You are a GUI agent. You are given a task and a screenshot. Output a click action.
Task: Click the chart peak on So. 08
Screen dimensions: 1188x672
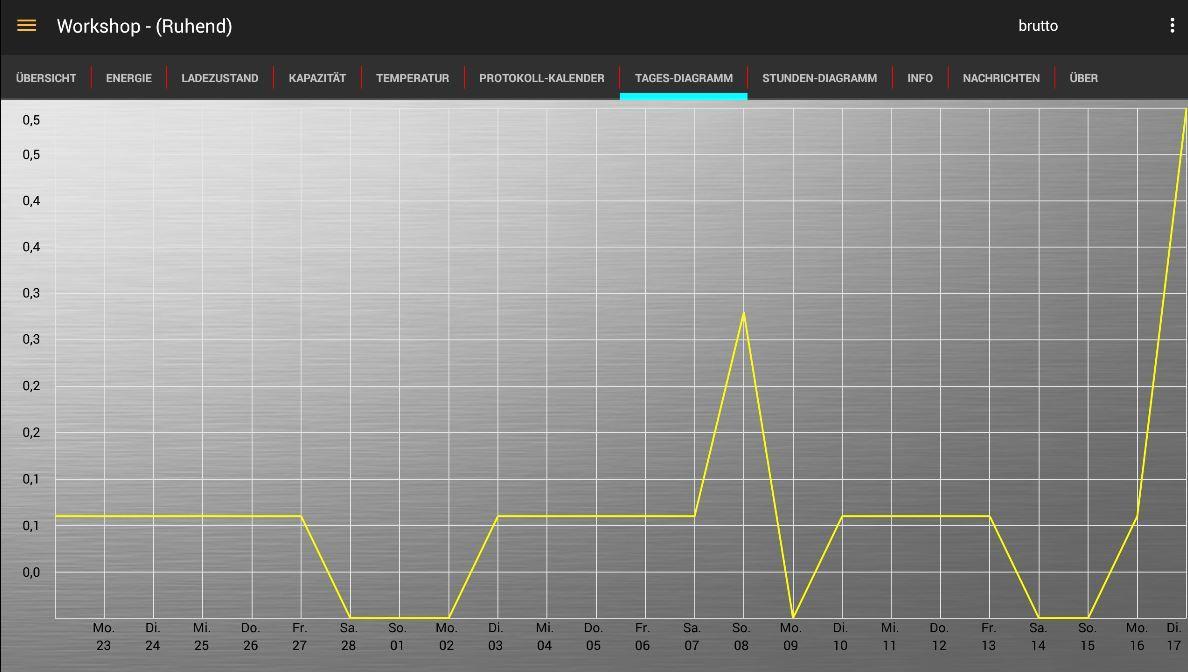743,313
